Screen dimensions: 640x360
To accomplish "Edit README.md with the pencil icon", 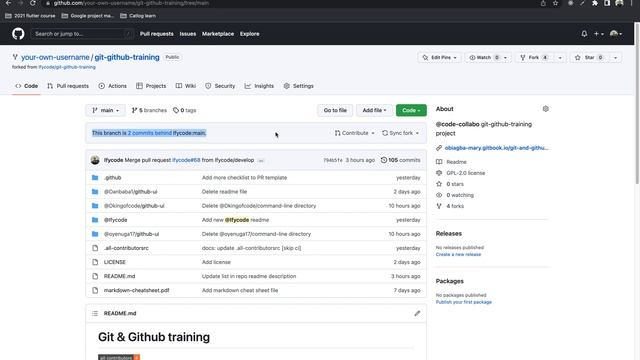I will click(x=417, y=313).
